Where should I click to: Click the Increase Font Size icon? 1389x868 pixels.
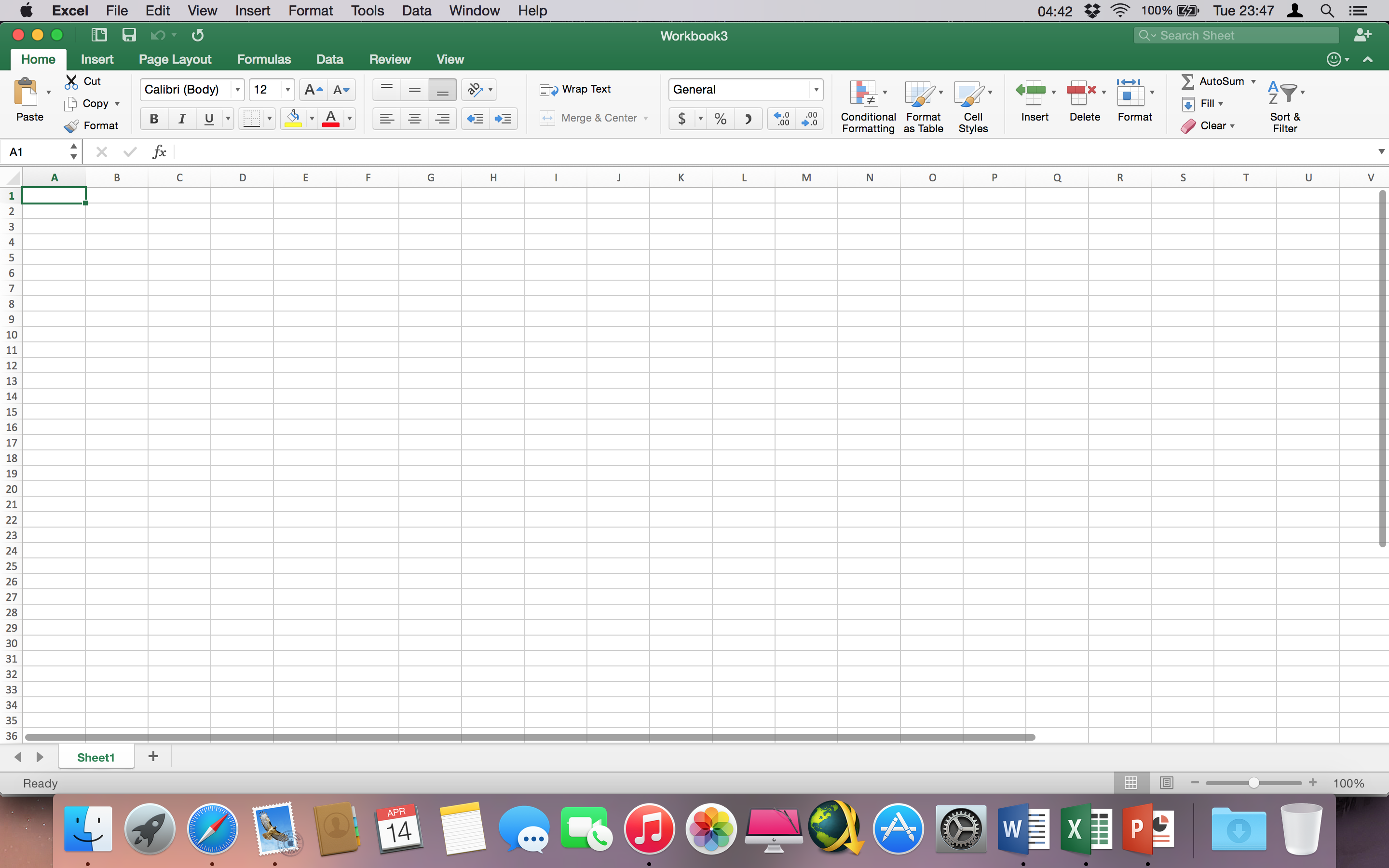313,90
